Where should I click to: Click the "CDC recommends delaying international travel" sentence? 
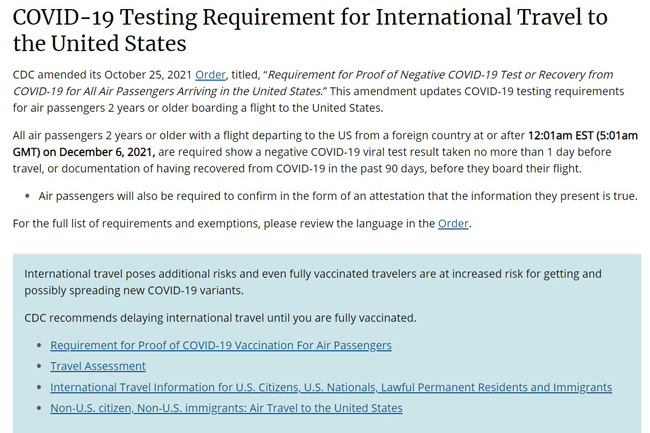click(220, 318)
